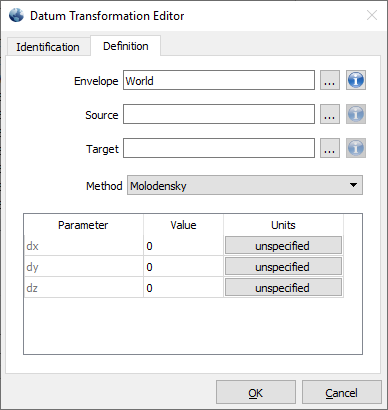Switch to the Identification tab
Image resolution: width=388 pixels, height=410 pixels.
(x=48, y=47)
